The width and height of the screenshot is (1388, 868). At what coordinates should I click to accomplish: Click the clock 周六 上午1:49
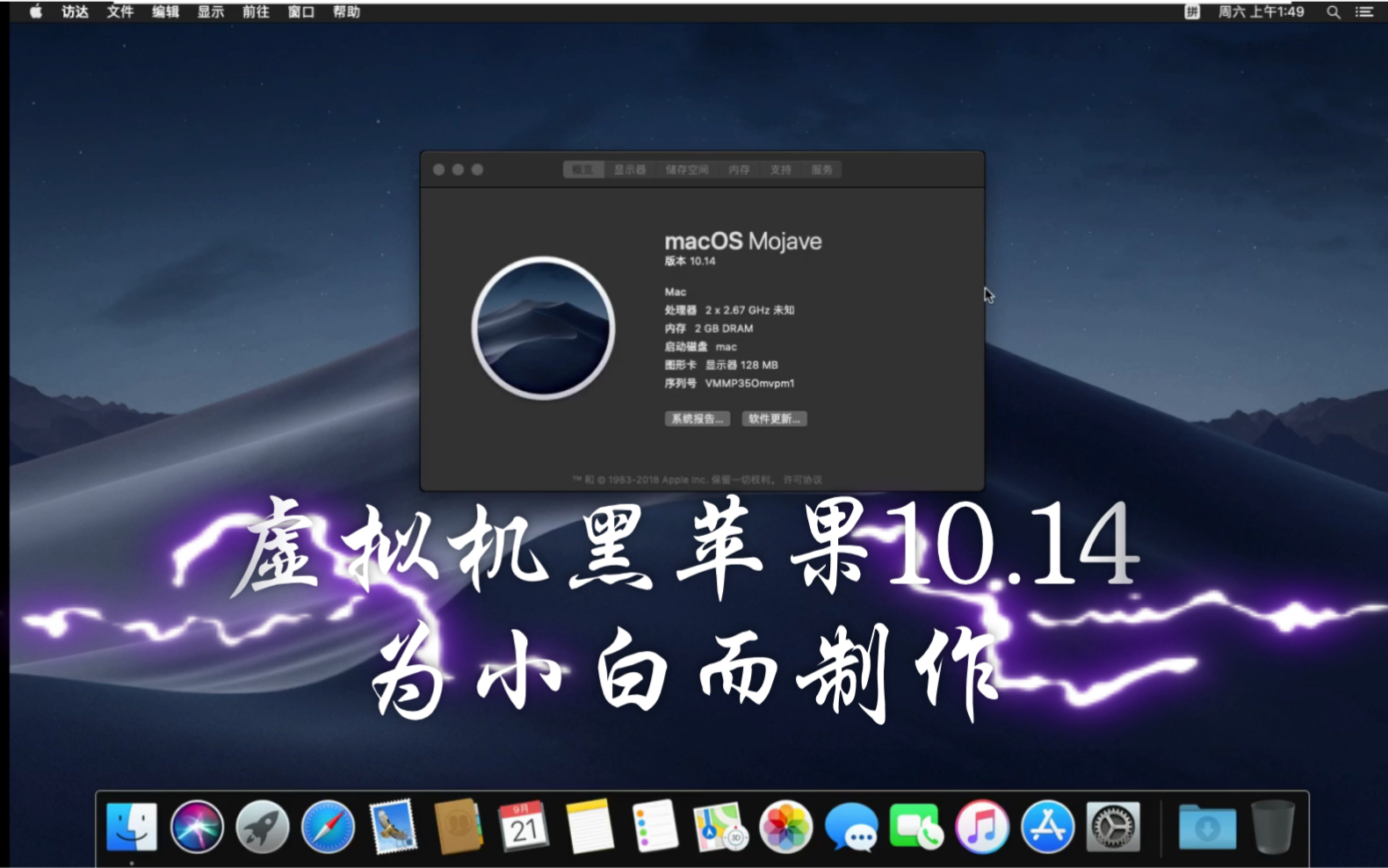pos(1261,11)
